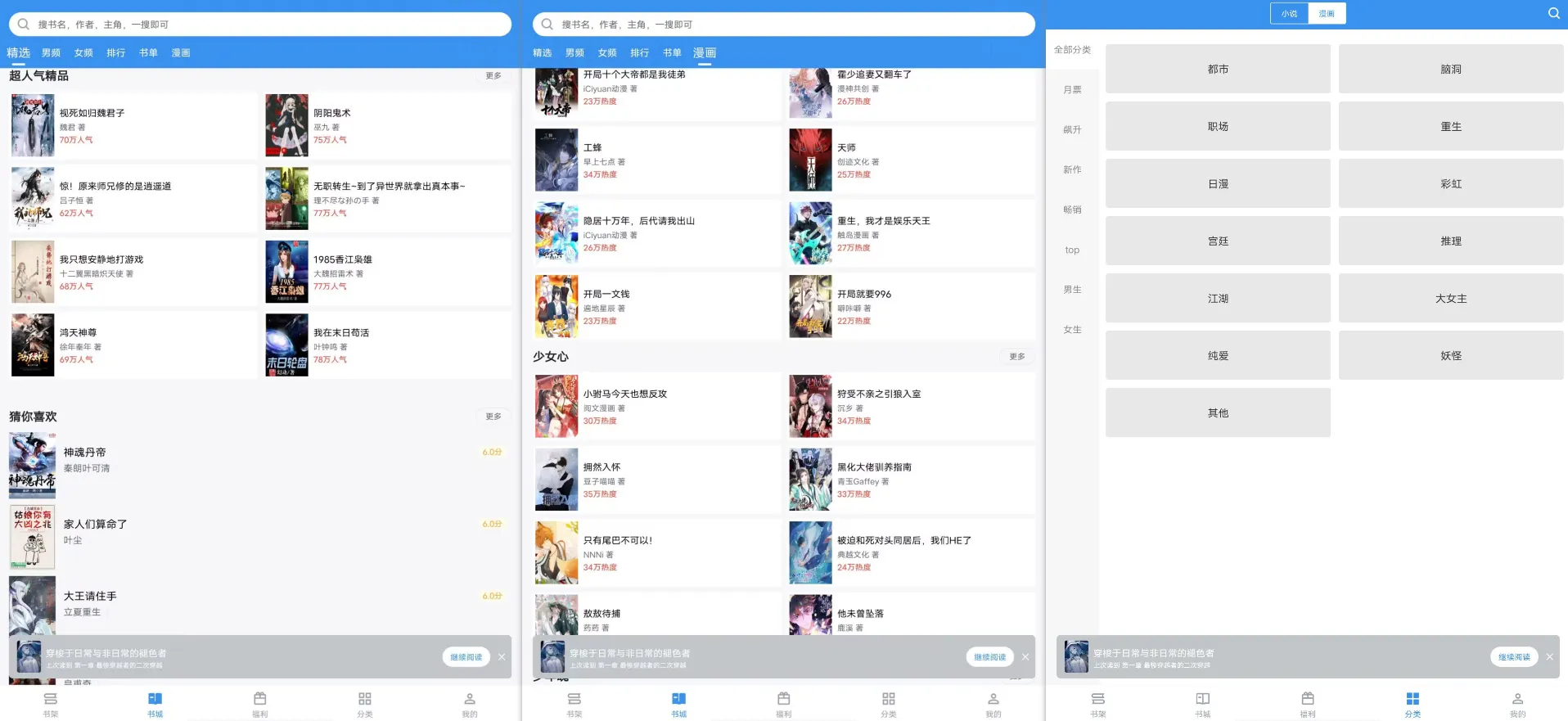Open the 大女主 category
Viewport: 1568px width, 721px height.
click(x=1451, y=298)
